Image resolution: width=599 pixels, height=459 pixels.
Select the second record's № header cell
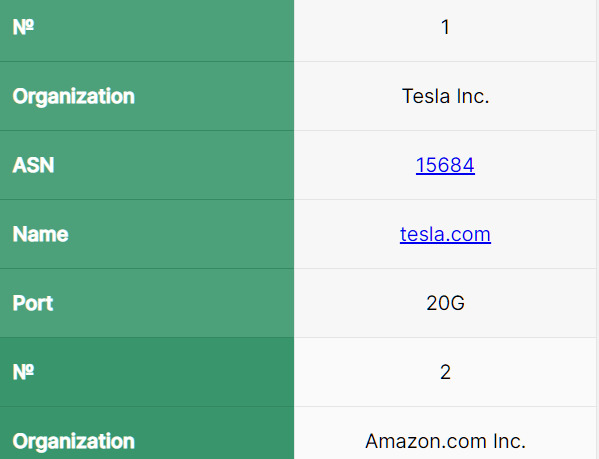point(147,372)
